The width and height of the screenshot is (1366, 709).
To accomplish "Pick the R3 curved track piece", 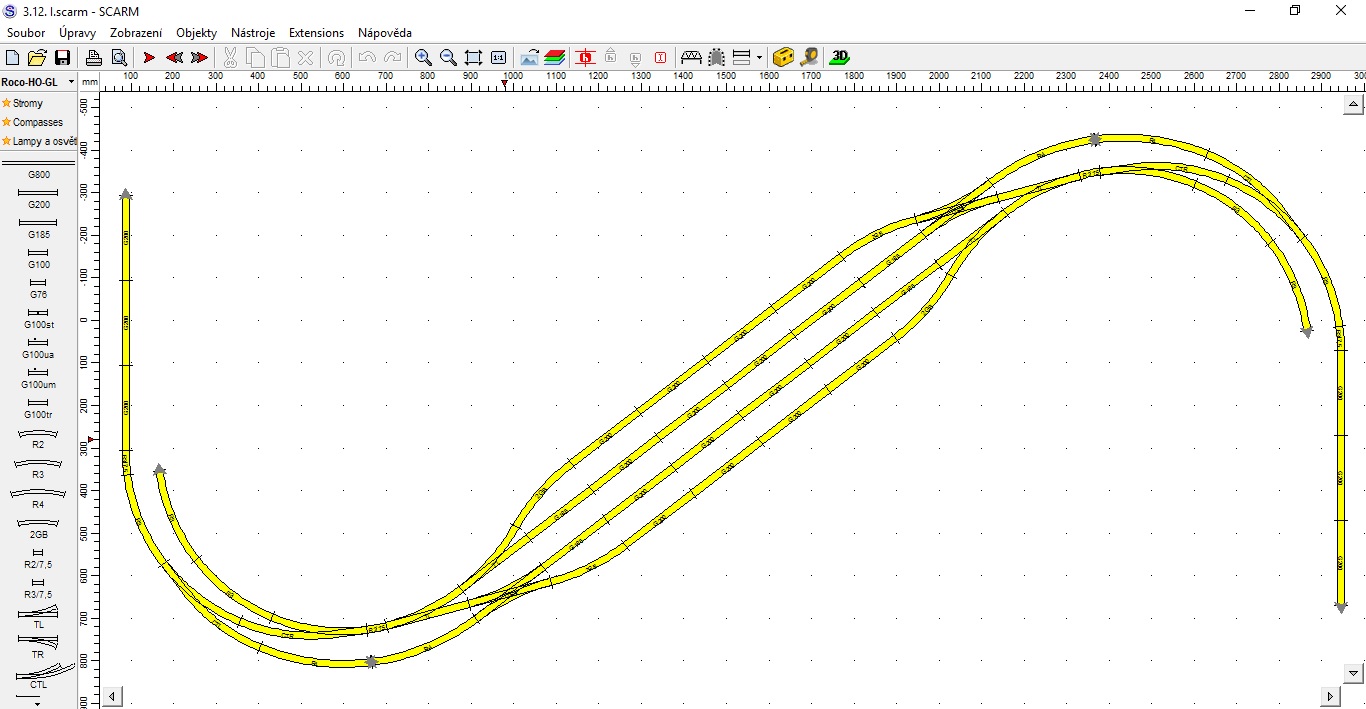I will [38, 465].
